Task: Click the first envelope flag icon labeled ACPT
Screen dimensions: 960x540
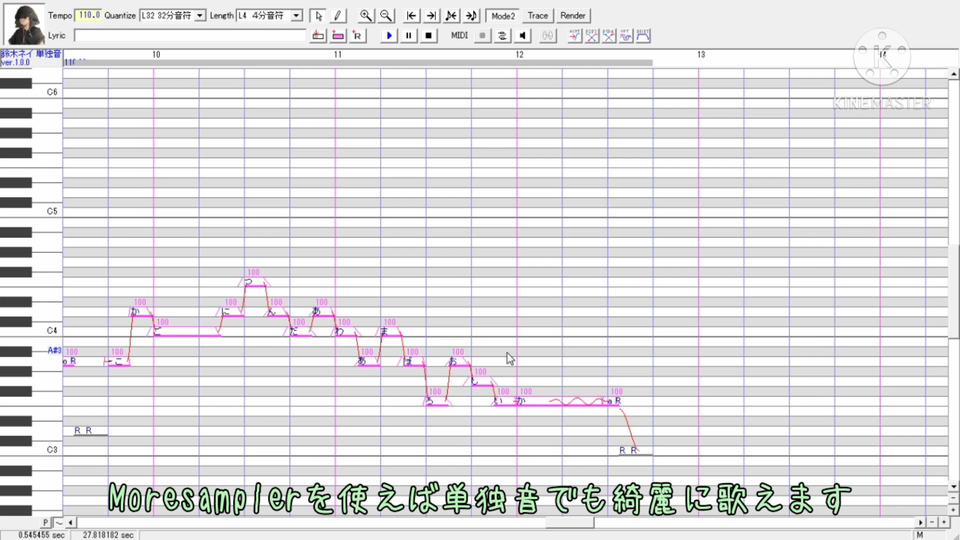Action: (x=574, y=36)
